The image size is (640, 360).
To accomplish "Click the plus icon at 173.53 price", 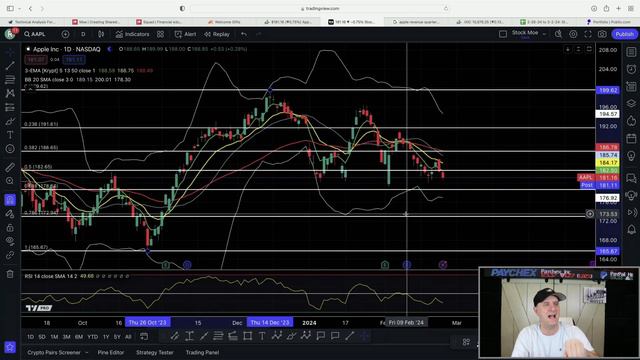I will point(590,214).
